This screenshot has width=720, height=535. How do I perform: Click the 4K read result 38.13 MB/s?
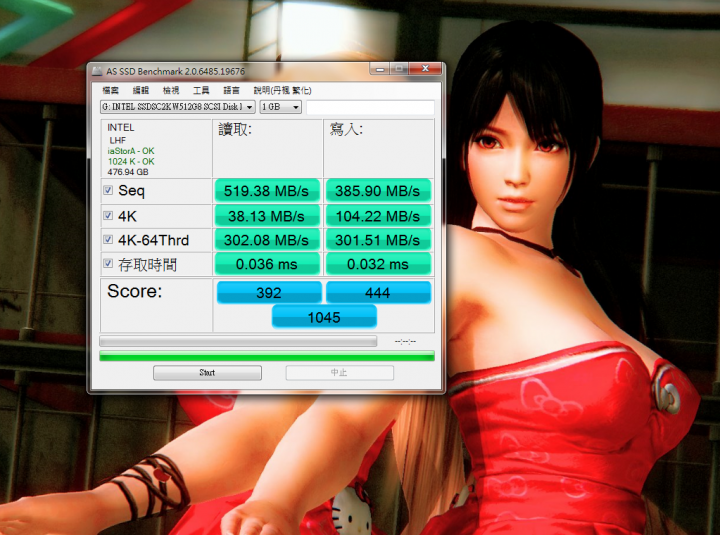point(267,216)
